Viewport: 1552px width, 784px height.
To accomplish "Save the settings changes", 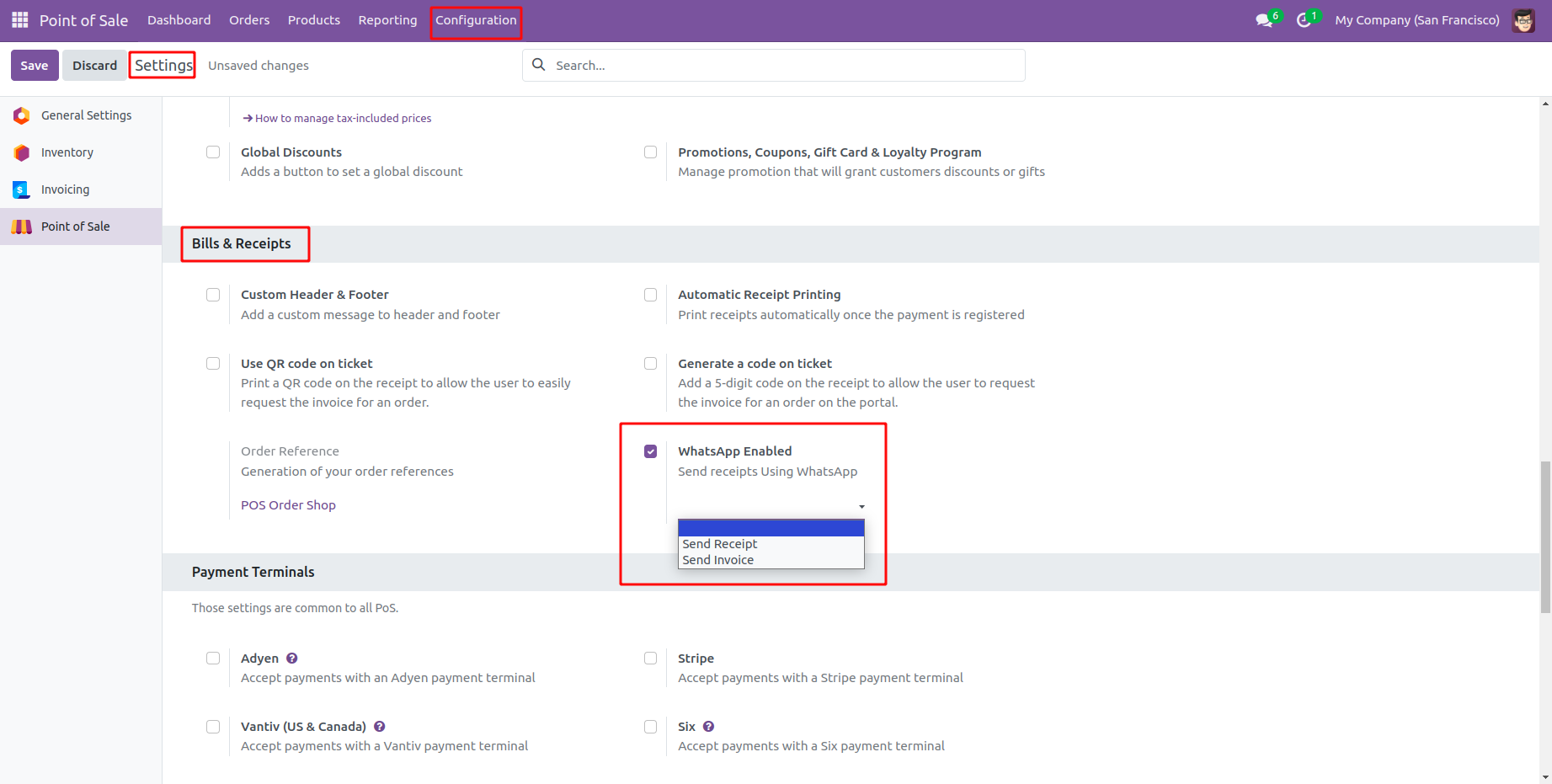I will pyautogui.click(x=35, y=66).
